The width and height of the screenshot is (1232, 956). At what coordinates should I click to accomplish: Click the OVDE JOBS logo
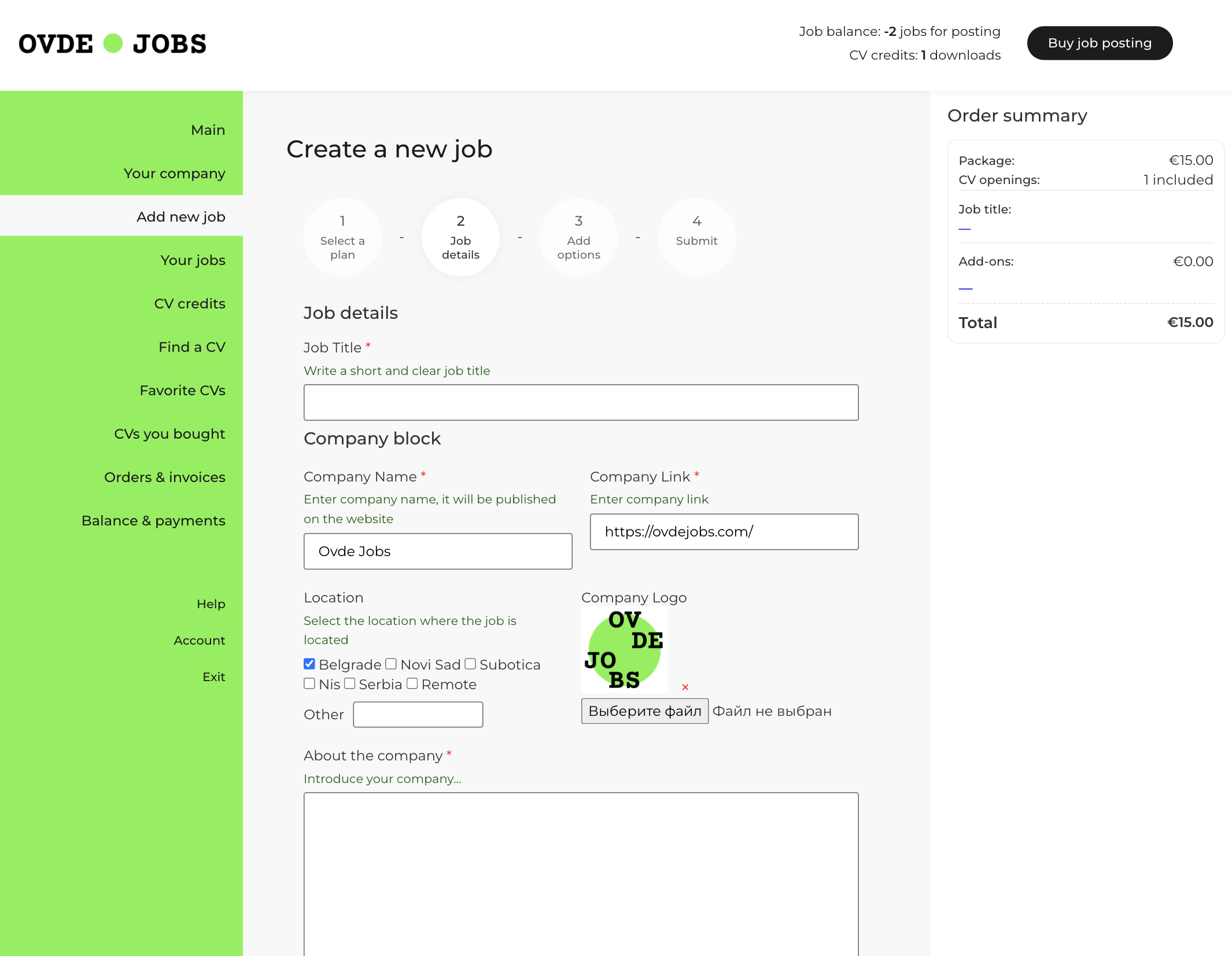112,44
